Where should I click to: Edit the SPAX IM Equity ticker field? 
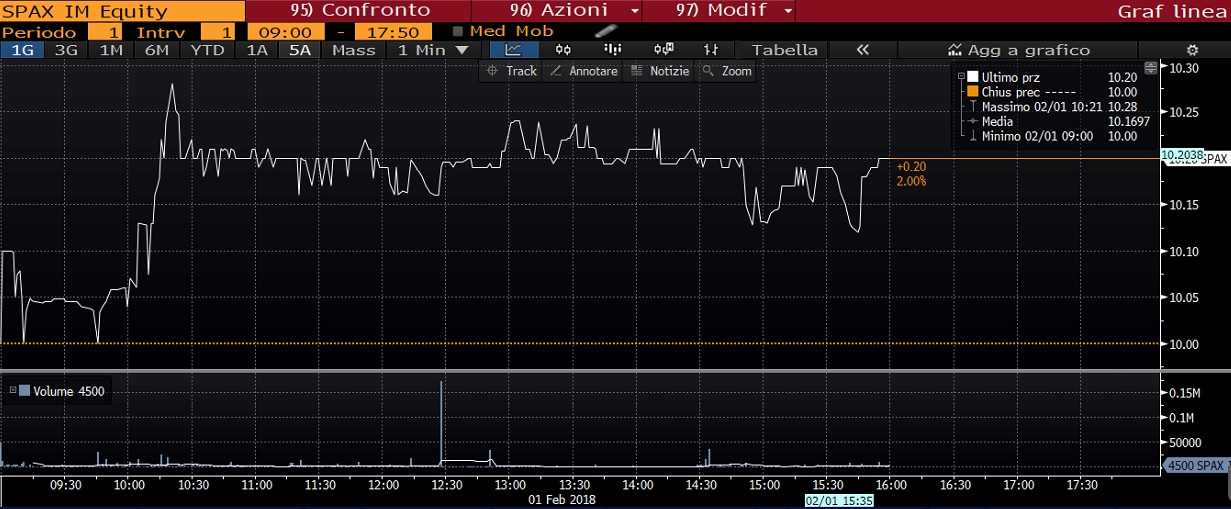pos(122,10)
